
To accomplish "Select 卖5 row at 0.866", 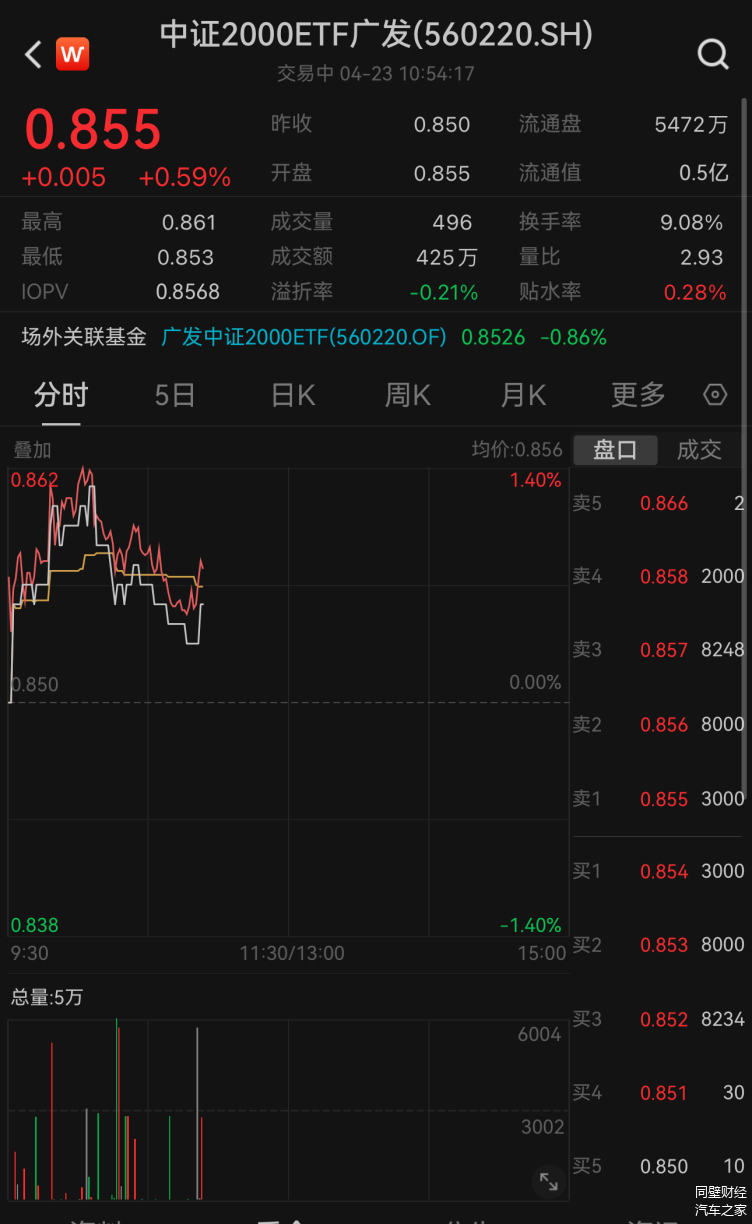I will click(x=658, y=503).
